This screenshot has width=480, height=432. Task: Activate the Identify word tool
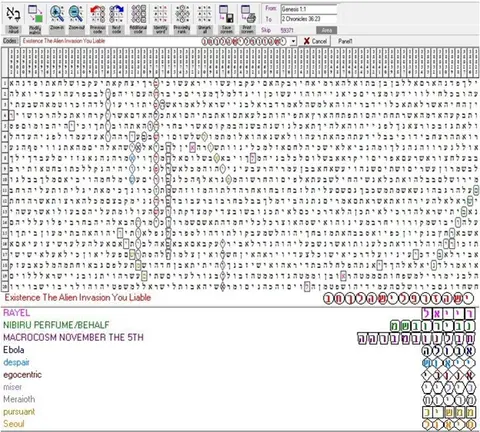160,14
